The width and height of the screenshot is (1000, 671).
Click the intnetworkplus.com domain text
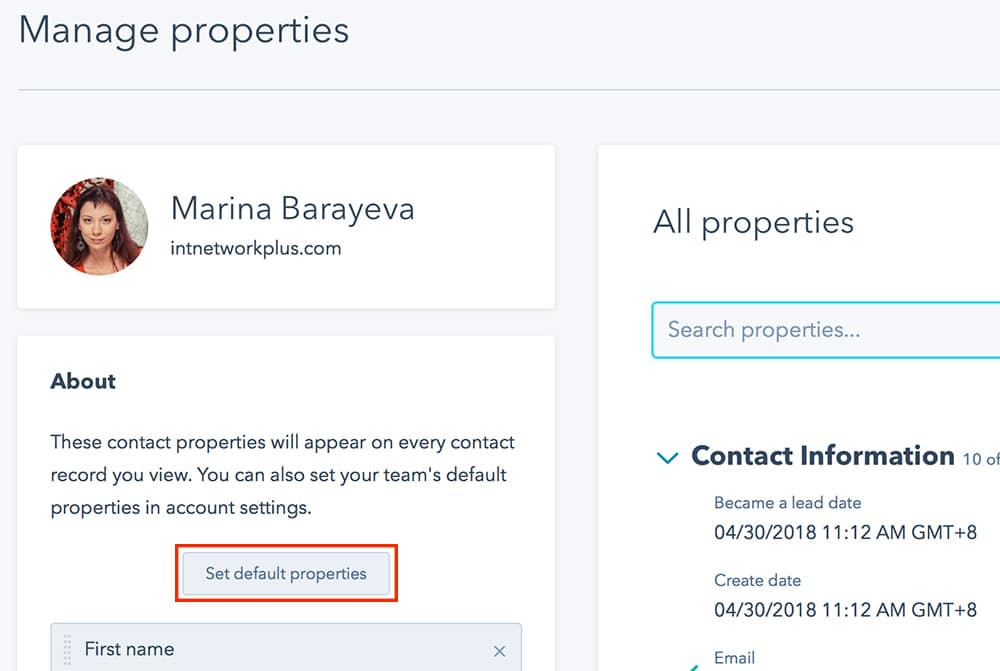[x=256, y=248]
